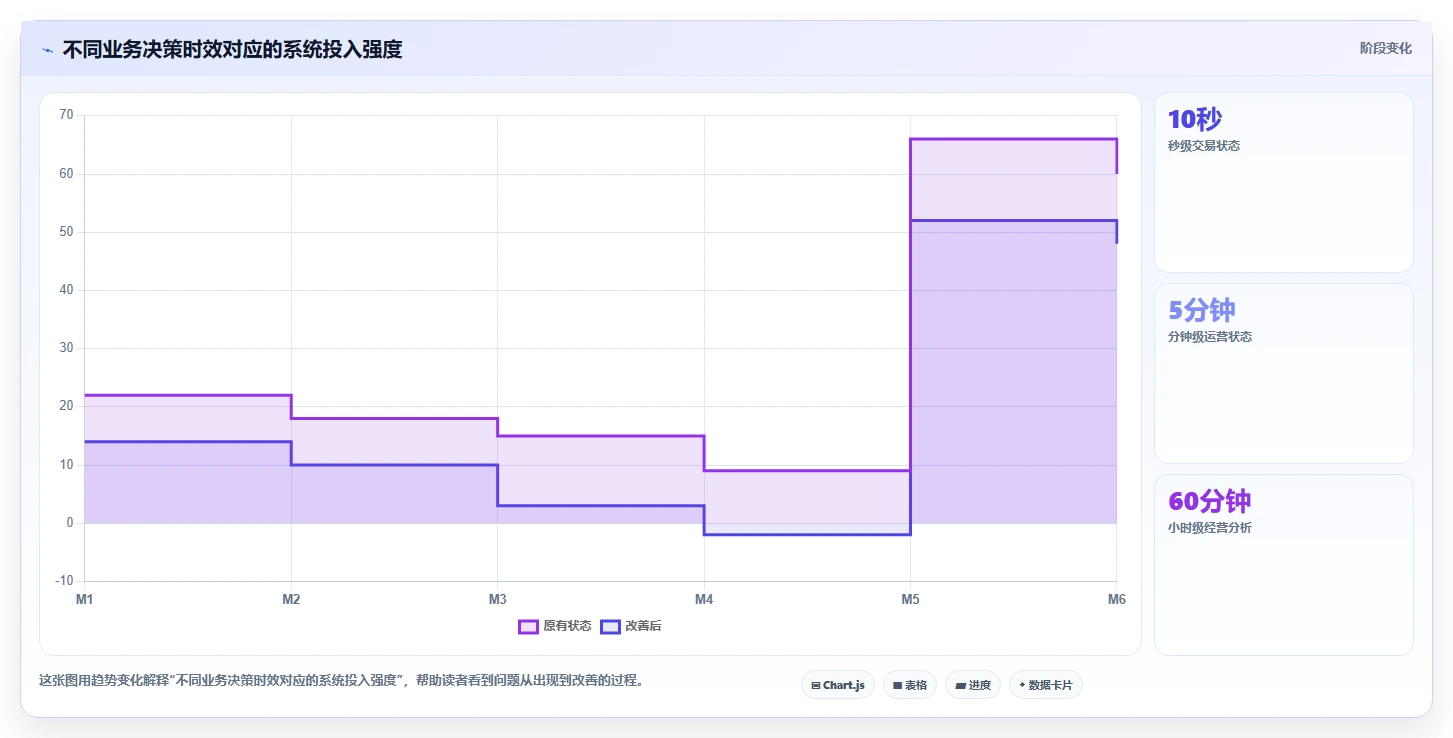The image size is (1453, 738).
Task: Click the 小时级经营分析 caption
Action: click(x=1210, y=528)
